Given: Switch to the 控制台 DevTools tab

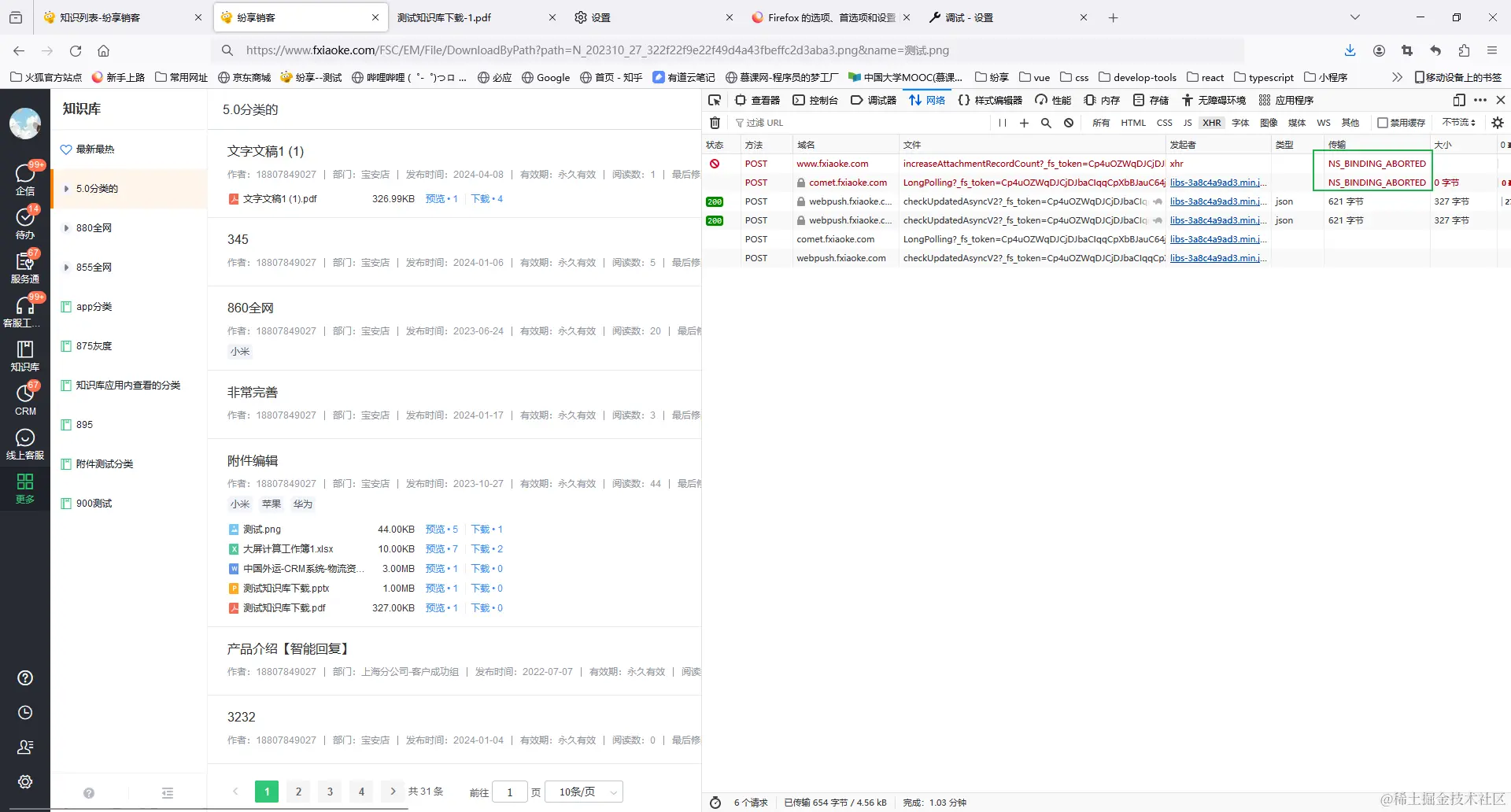Looking at the screenshot, I should (815, 100).
